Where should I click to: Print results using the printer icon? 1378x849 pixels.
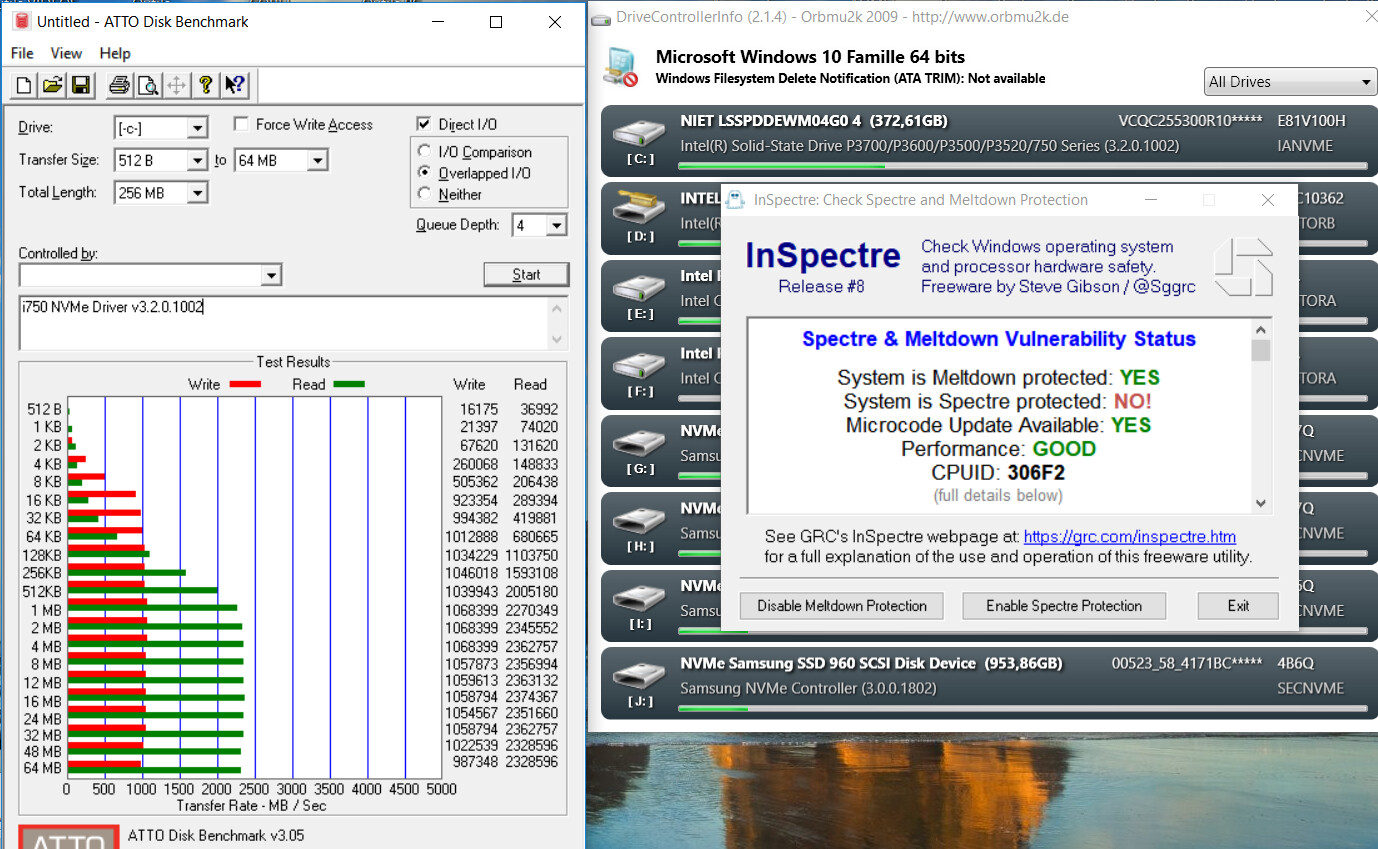[x=119, y=85]
